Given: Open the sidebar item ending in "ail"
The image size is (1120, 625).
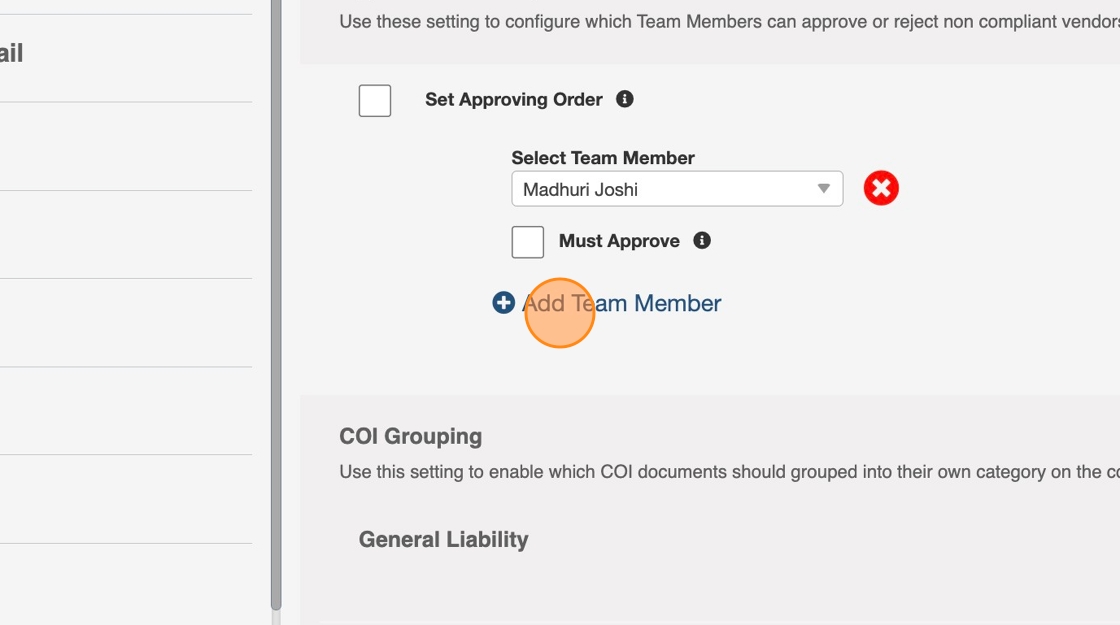Looking at the screenshot, I should click(x=12, y=53).
